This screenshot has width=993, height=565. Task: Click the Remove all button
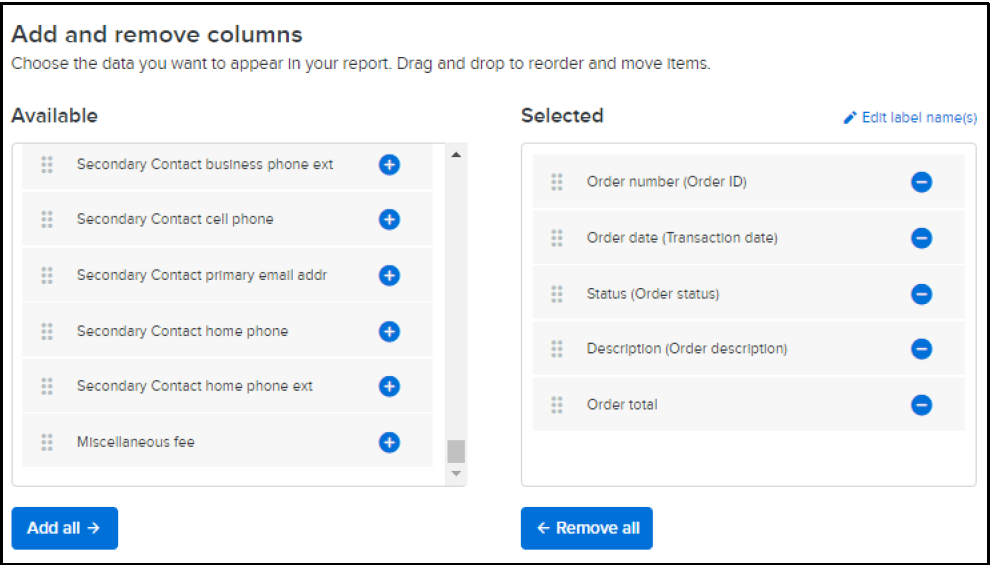586,528
